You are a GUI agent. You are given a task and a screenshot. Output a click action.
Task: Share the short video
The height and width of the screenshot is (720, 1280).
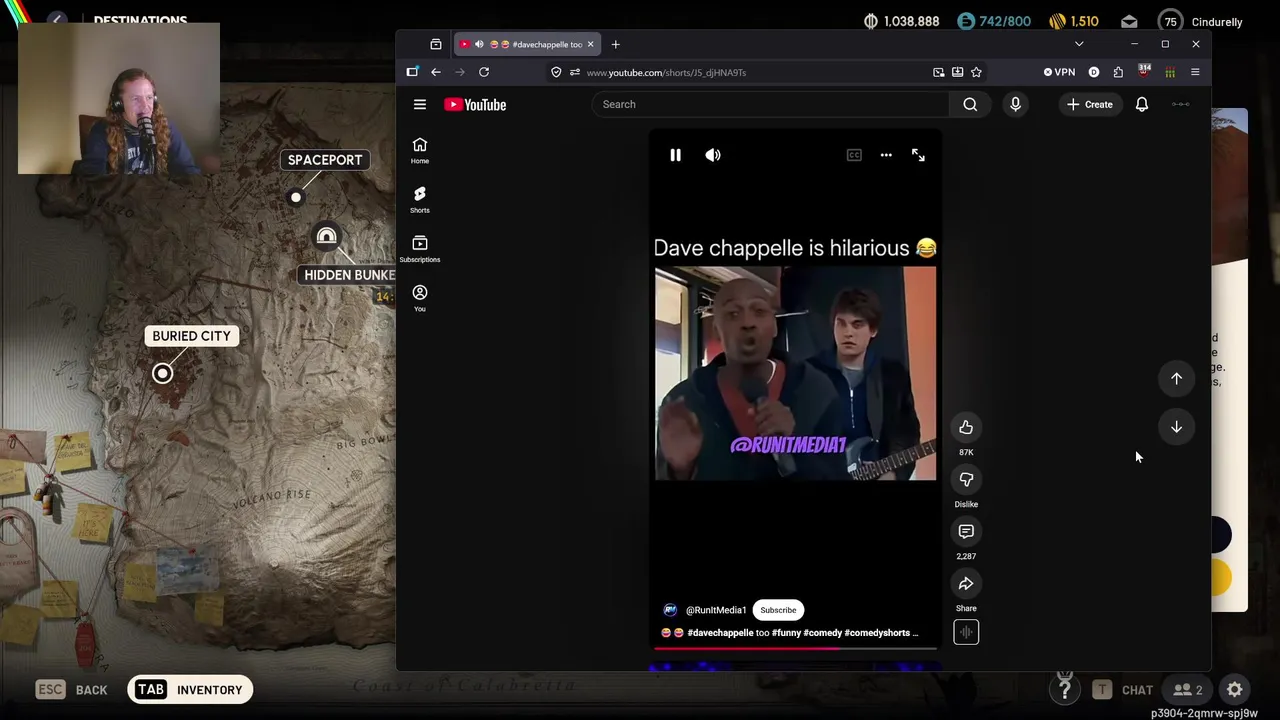click(x=966, y=584)
